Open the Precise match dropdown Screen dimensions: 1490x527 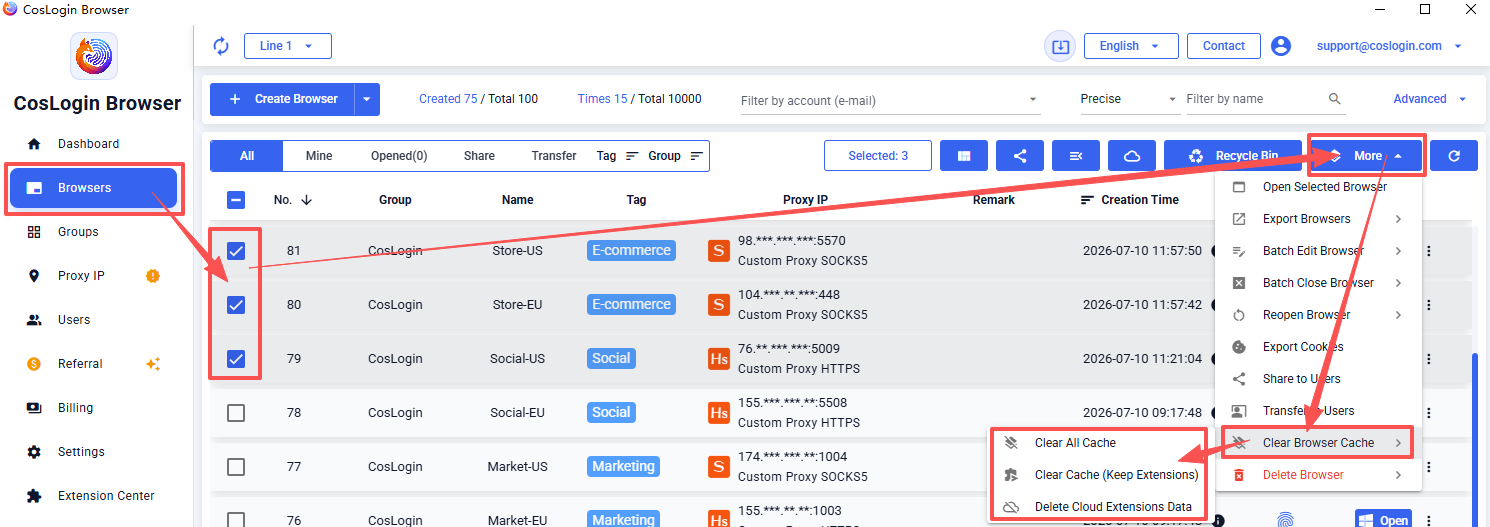(x=1129, y=99)
